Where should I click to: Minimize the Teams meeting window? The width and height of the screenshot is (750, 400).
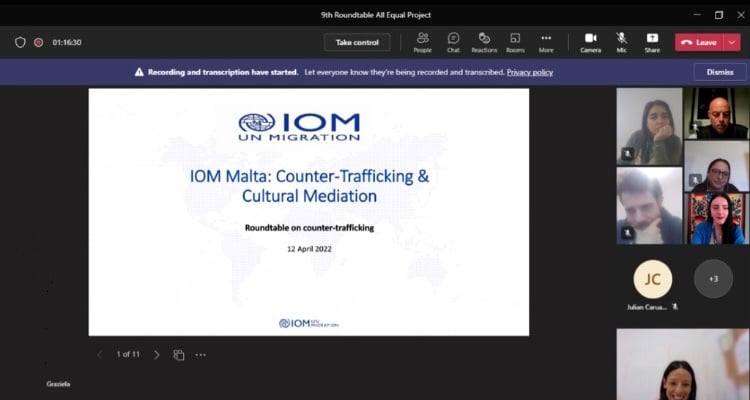point(697,15)
